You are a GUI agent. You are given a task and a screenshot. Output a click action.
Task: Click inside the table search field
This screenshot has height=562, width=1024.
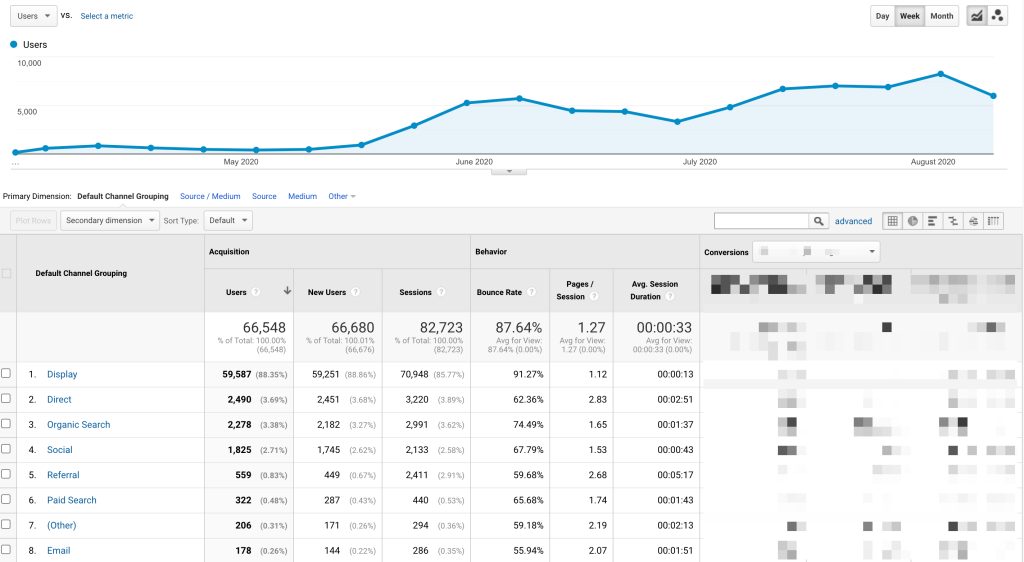click(761, 221)
